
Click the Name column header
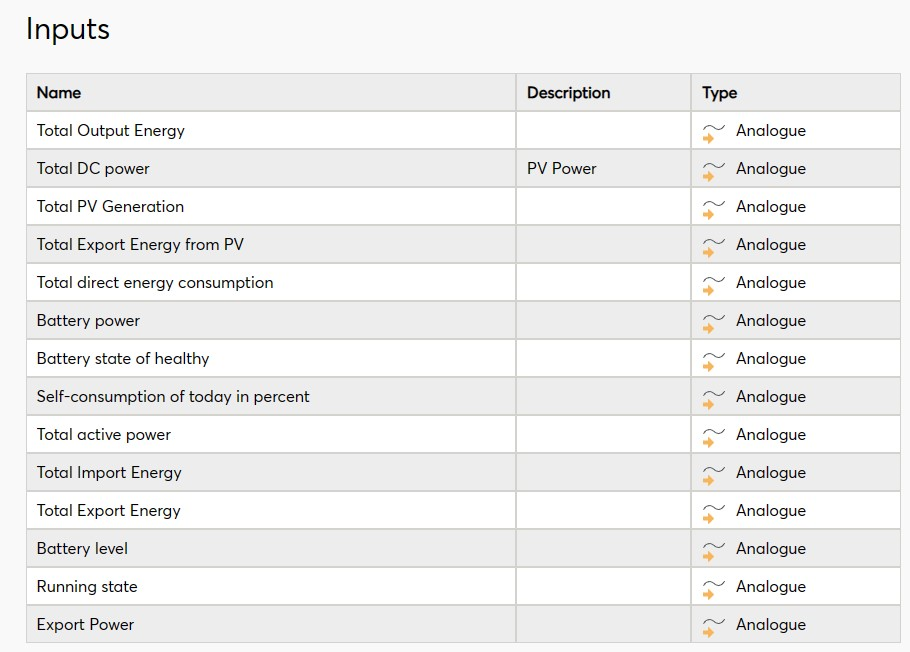(x=59, y=93)
